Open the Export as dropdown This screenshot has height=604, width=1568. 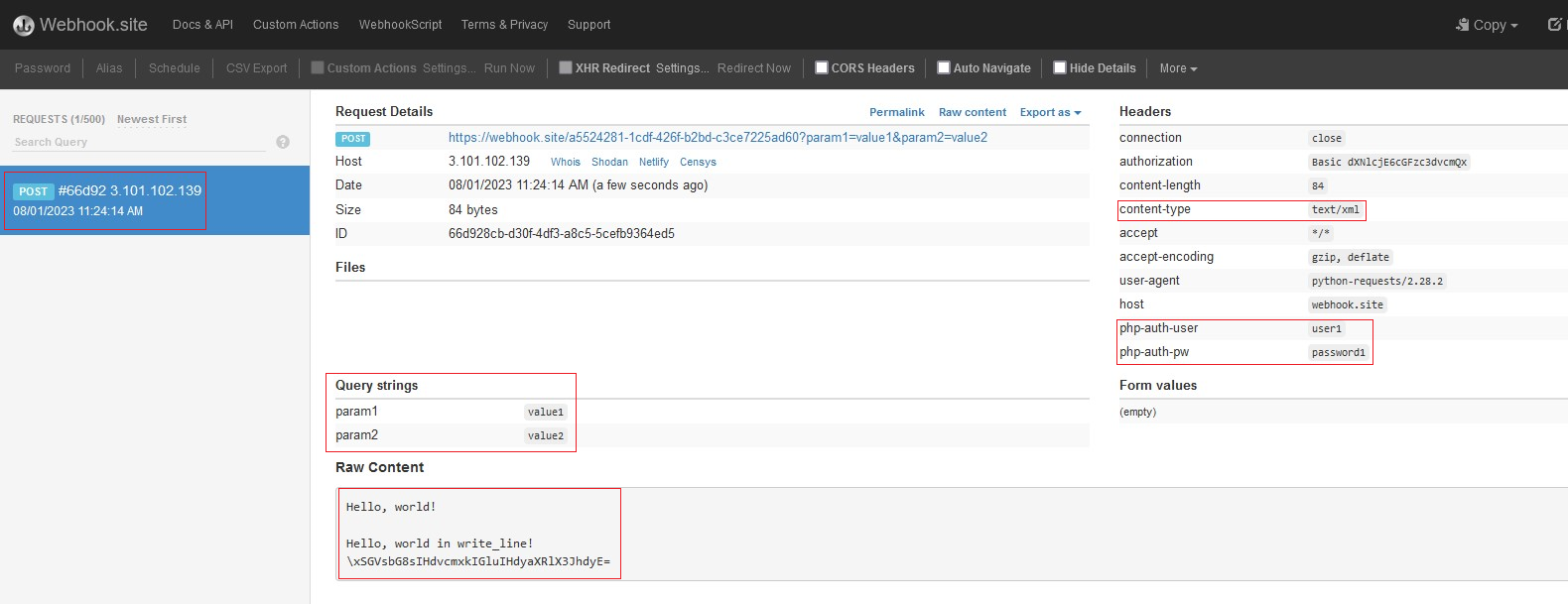[x=1050, y=112]
